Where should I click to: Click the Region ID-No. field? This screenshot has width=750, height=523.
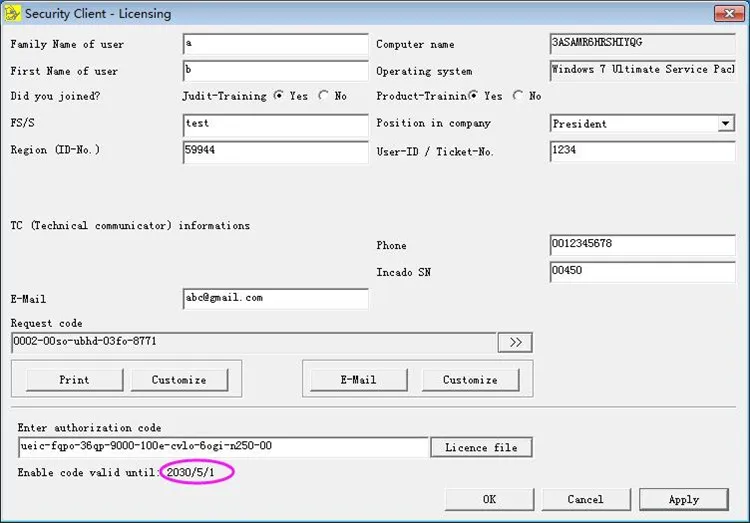click(x=276, y=152)
